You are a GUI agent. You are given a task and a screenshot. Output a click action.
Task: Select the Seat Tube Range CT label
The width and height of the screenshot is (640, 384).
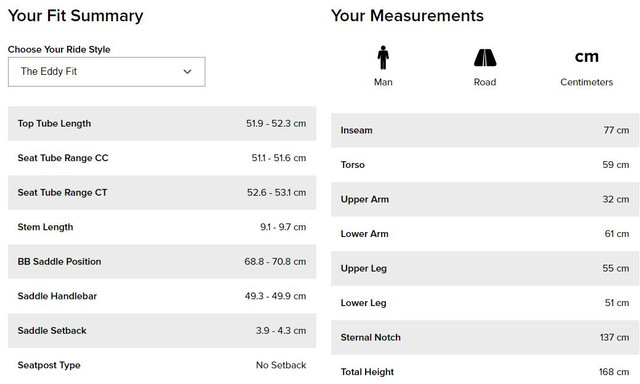(x=62, y=193)
